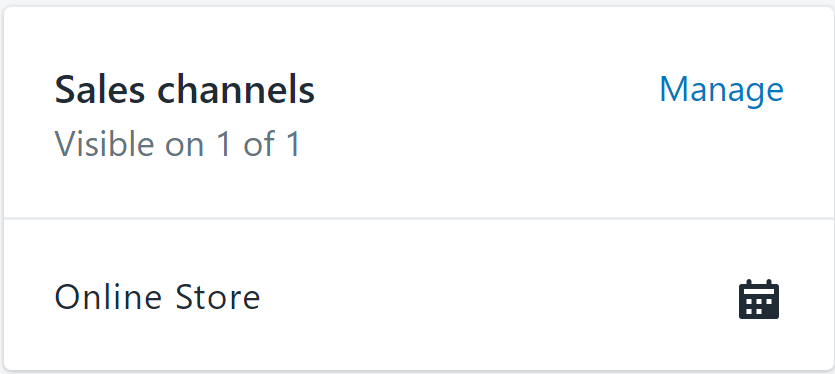Set publishing date using calendar icon
The height and width of the screenshot is (374, 835).
(759, 299)
